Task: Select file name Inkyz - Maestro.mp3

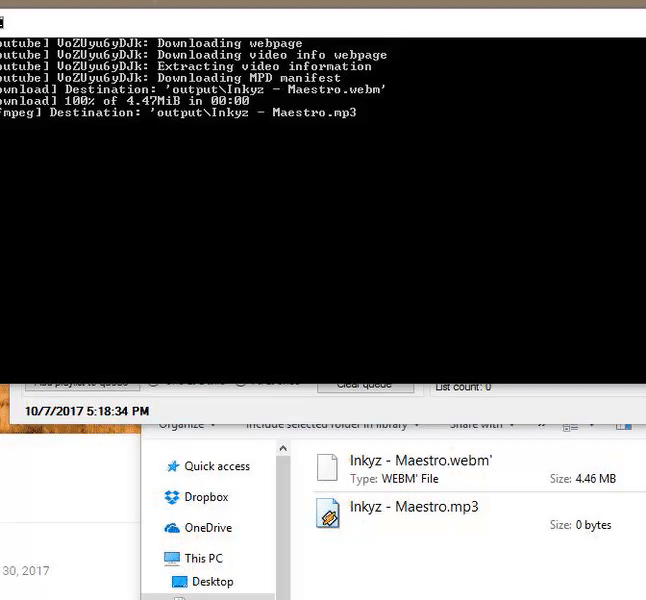Action: [414, 506]
